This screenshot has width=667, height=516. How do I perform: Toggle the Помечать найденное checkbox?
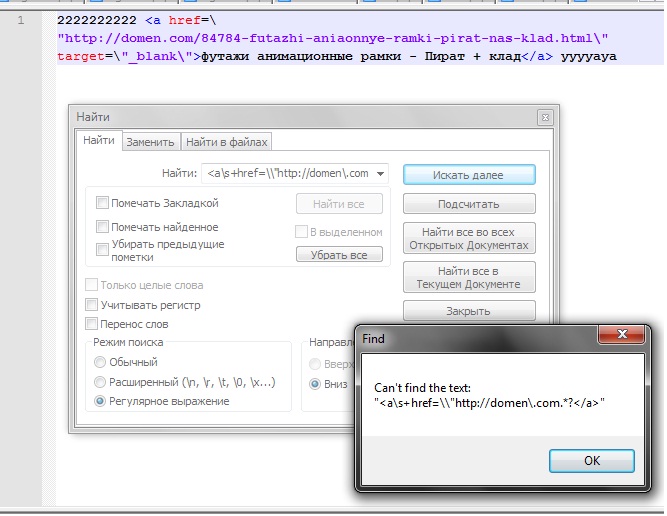pyautogui.click(x=102, y=227)
